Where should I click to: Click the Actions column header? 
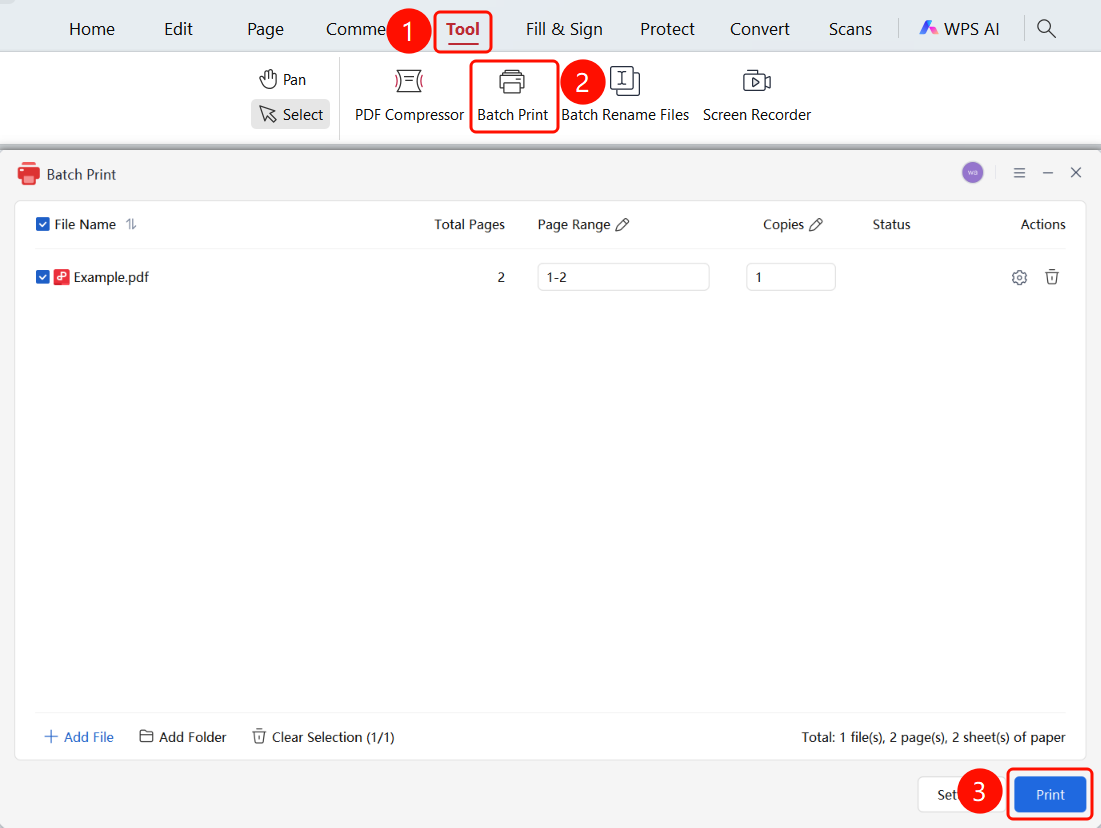[1043, 225]
